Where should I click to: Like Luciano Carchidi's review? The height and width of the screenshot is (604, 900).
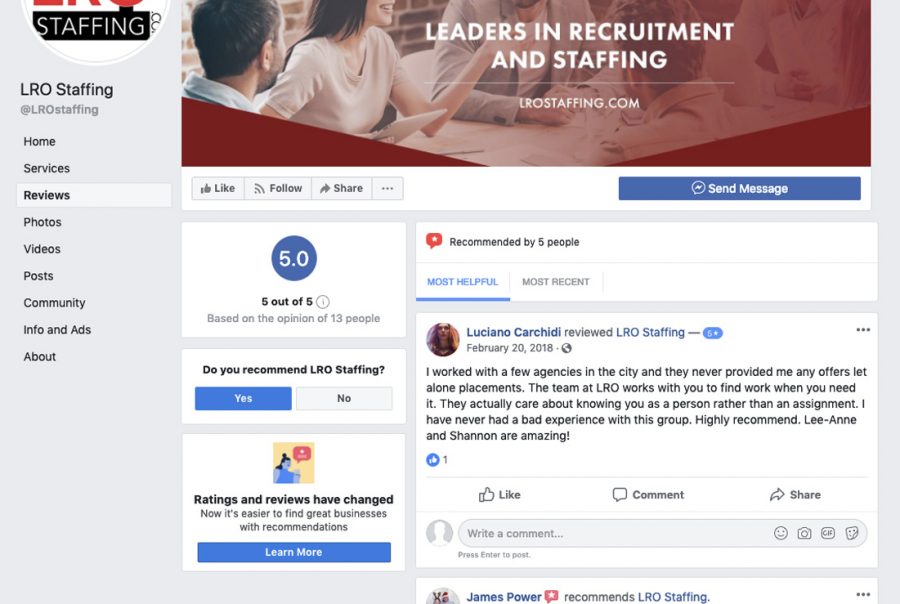[x=499, y=494]
